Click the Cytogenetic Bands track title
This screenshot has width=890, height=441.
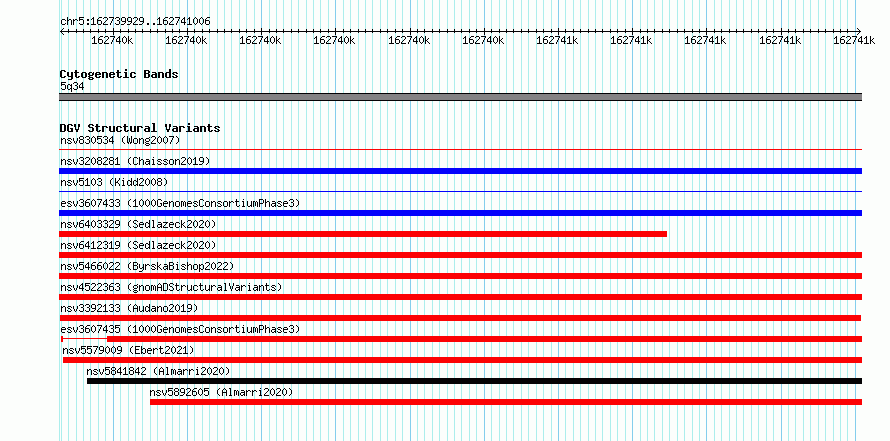(119, 74)
